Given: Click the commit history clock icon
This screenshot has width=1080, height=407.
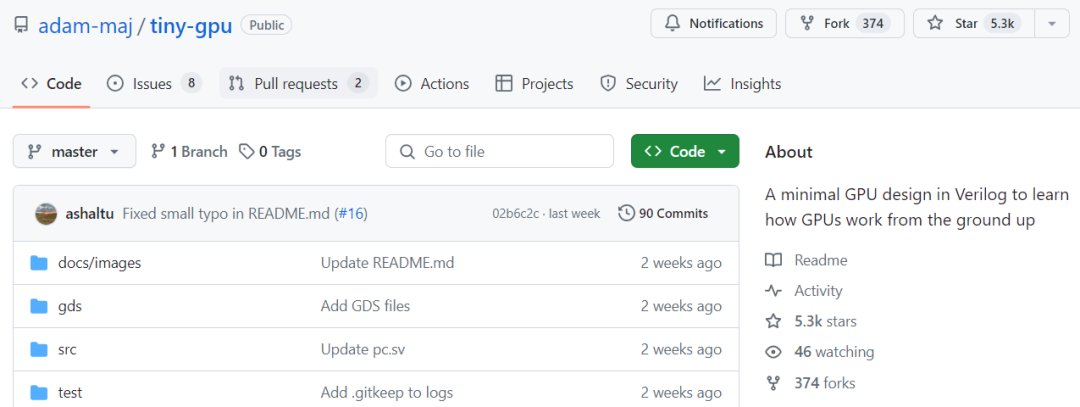Looking at the screenshot, I should pyautogui.click(x=626, y=213).
